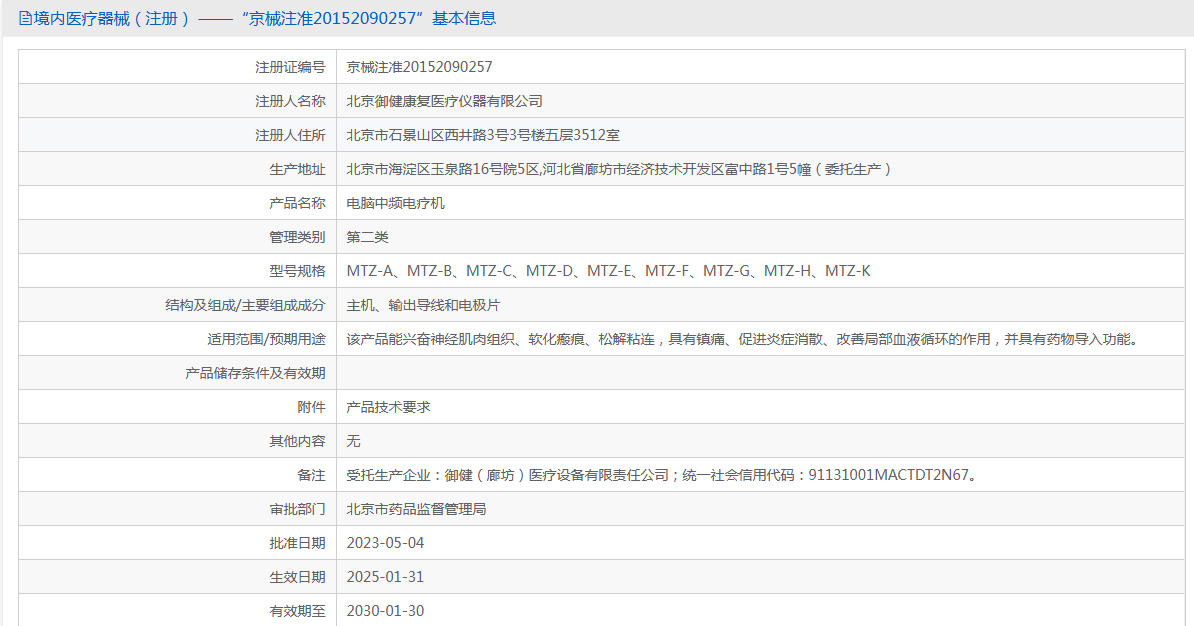Select the 注册证编号 label cell

click(x=290, y=67)
